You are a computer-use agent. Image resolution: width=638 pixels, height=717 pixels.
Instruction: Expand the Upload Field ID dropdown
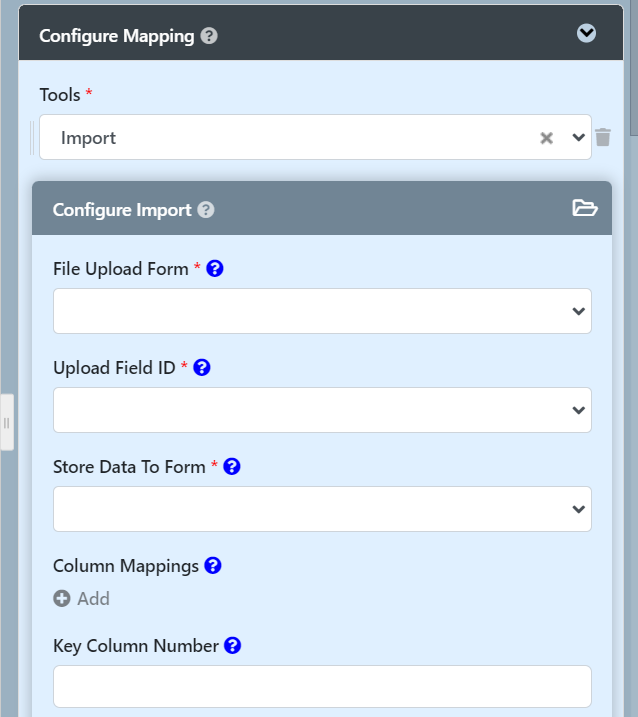point(321,410)
